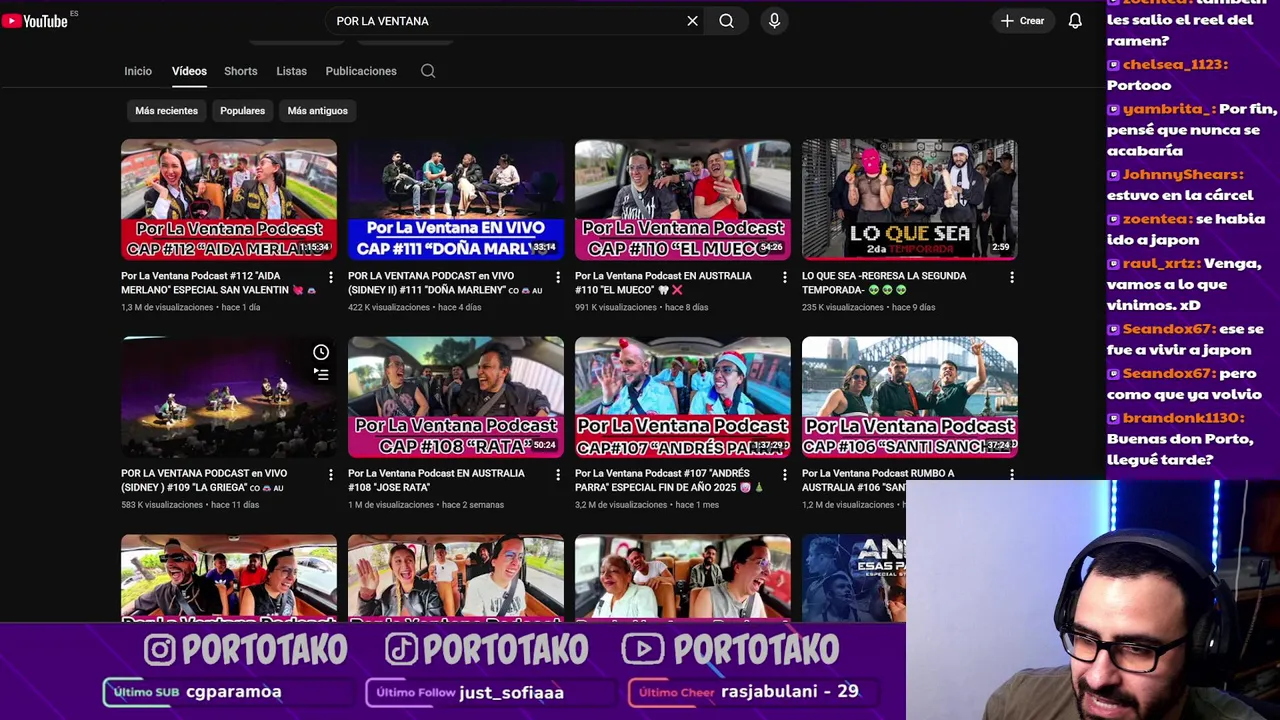1280x720 pixels.
Task: Open title POR LA VENTANA PODCAST #109 LA GRIEGA
Action: (204, 481)
